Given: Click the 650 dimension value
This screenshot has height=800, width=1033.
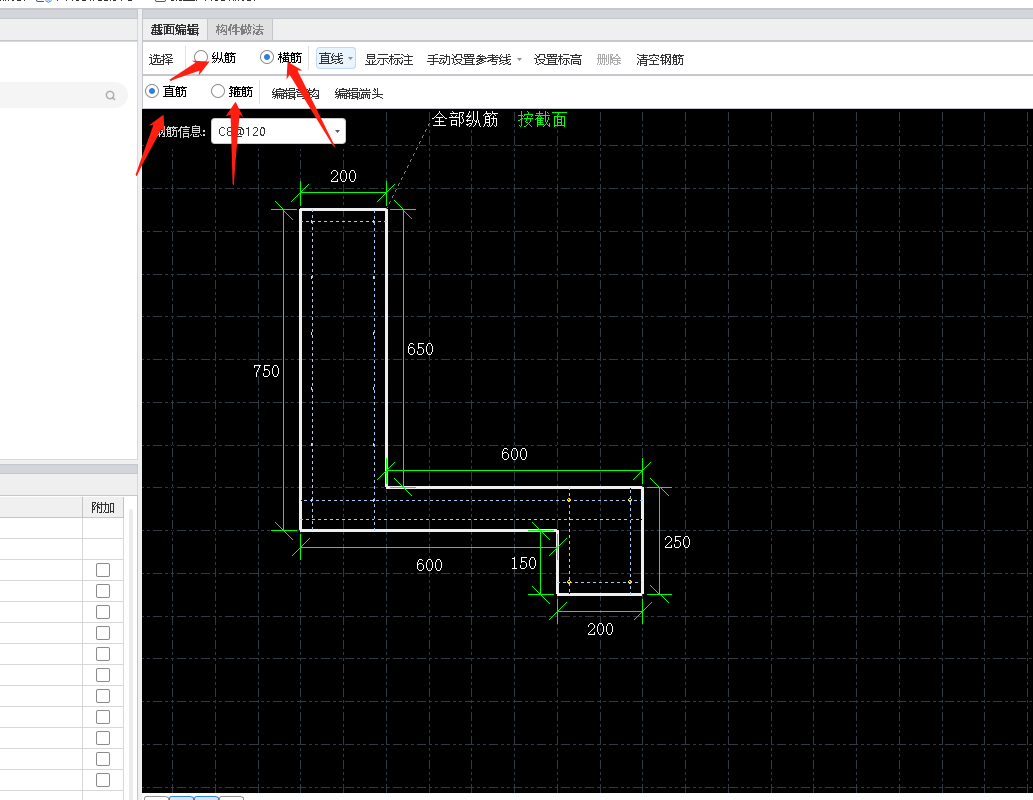Looking at the screenshot, I should pyautogui.click(x=420, y=349).
